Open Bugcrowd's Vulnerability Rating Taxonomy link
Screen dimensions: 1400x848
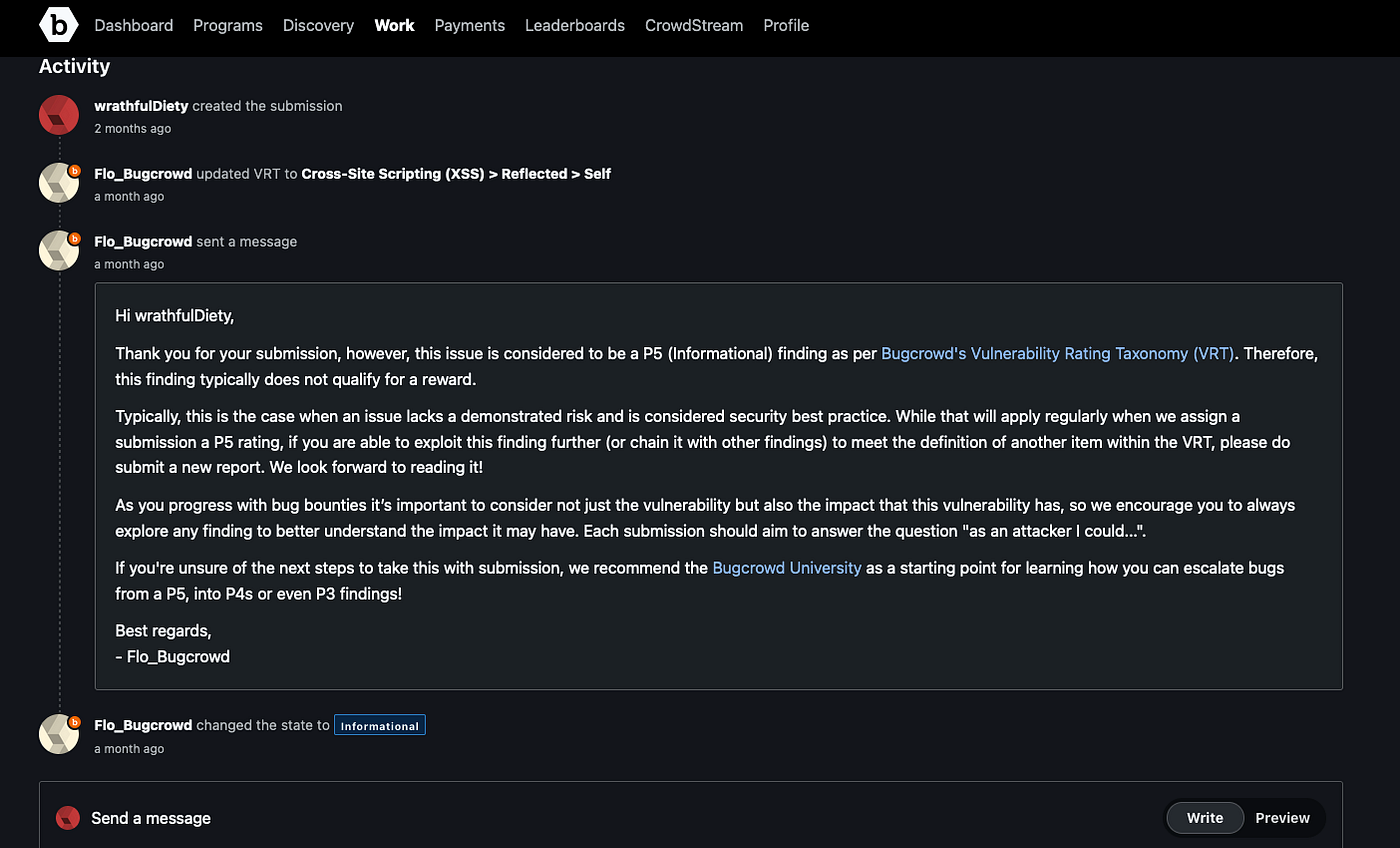coord(1058,354)
